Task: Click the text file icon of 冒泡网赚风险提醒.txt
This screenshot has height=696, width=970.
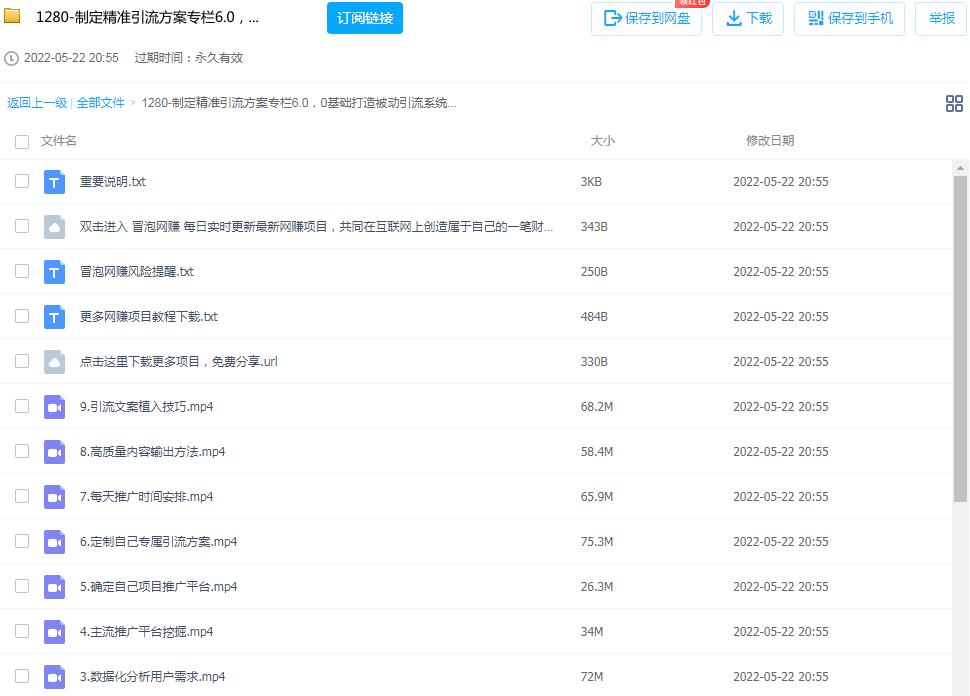Action: [x=54, y=272]
